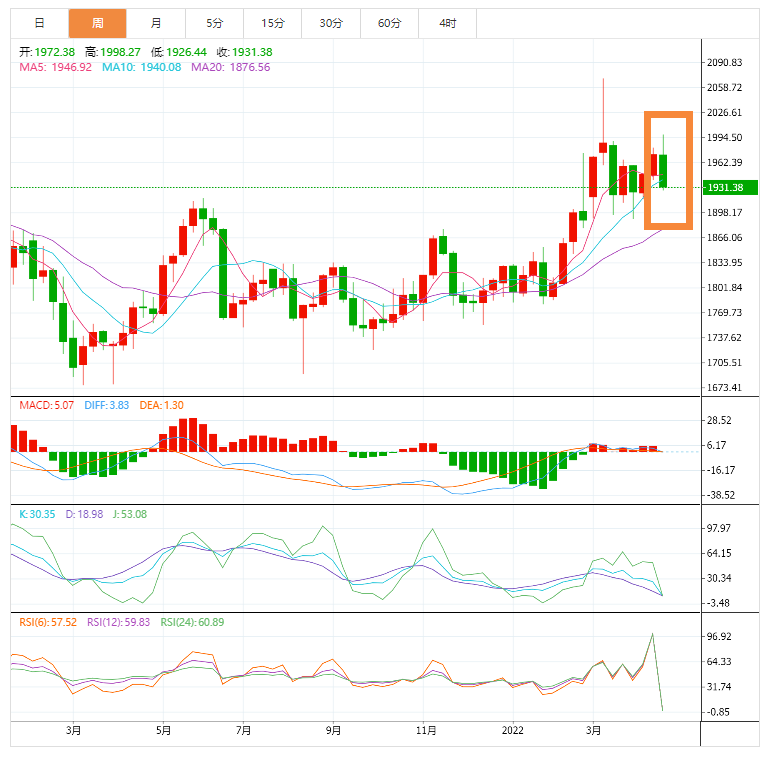769x760 pixels.
Task: Click the -38.52 MACD axis label
Action: (x=720, y=495)
